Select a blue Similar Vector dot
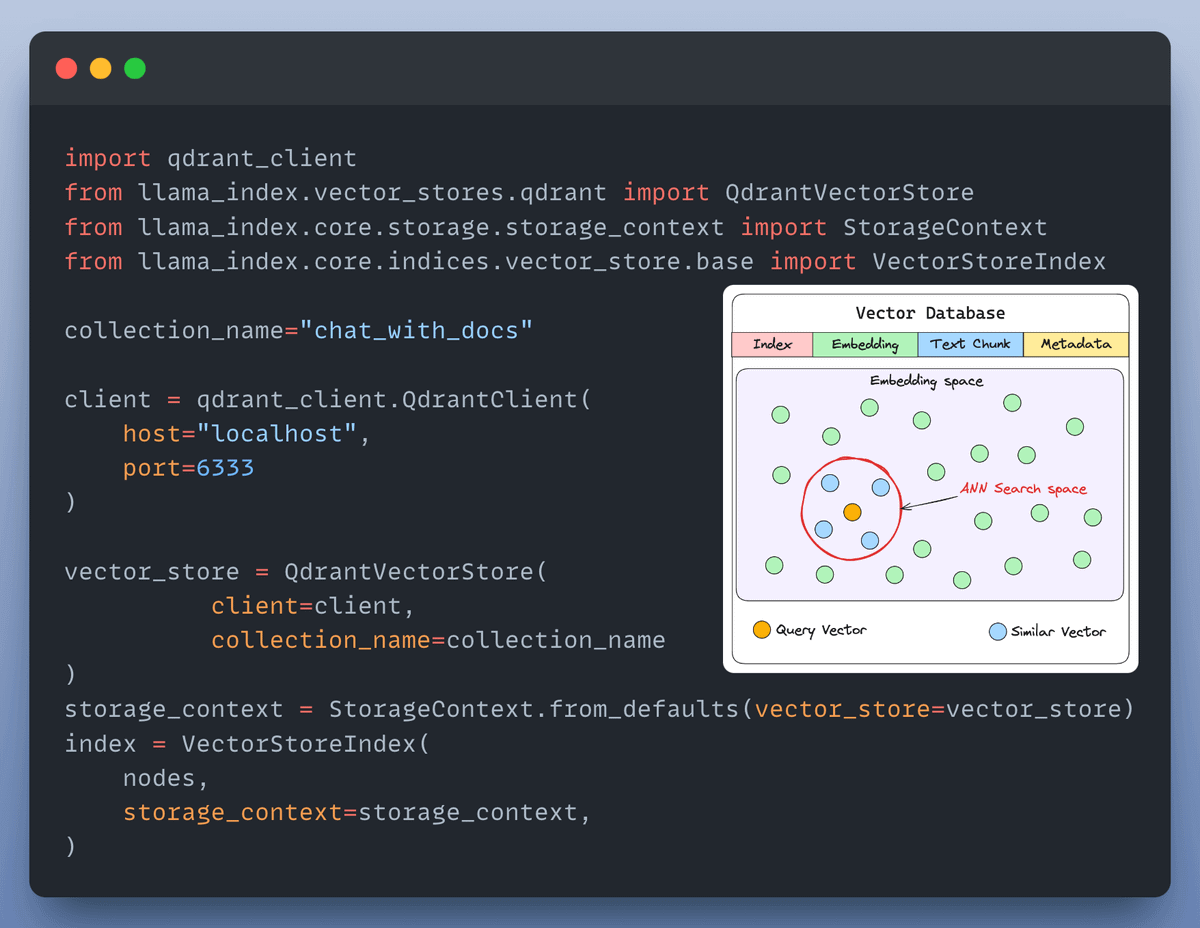The height and width of the screenshot is (928, 1200). (x=830, y=484)
